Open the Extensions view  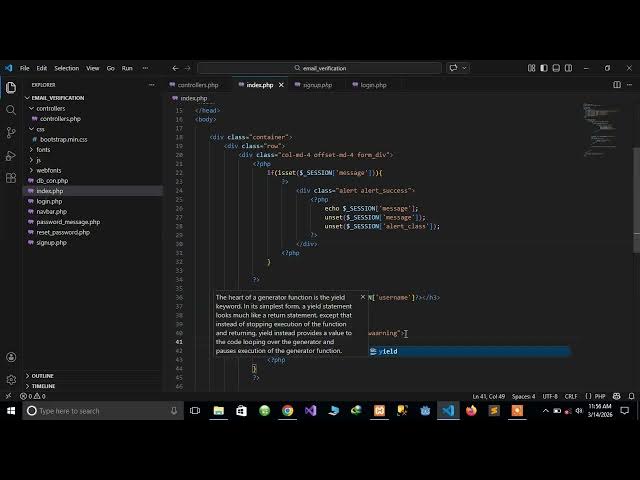pos(11,178)
